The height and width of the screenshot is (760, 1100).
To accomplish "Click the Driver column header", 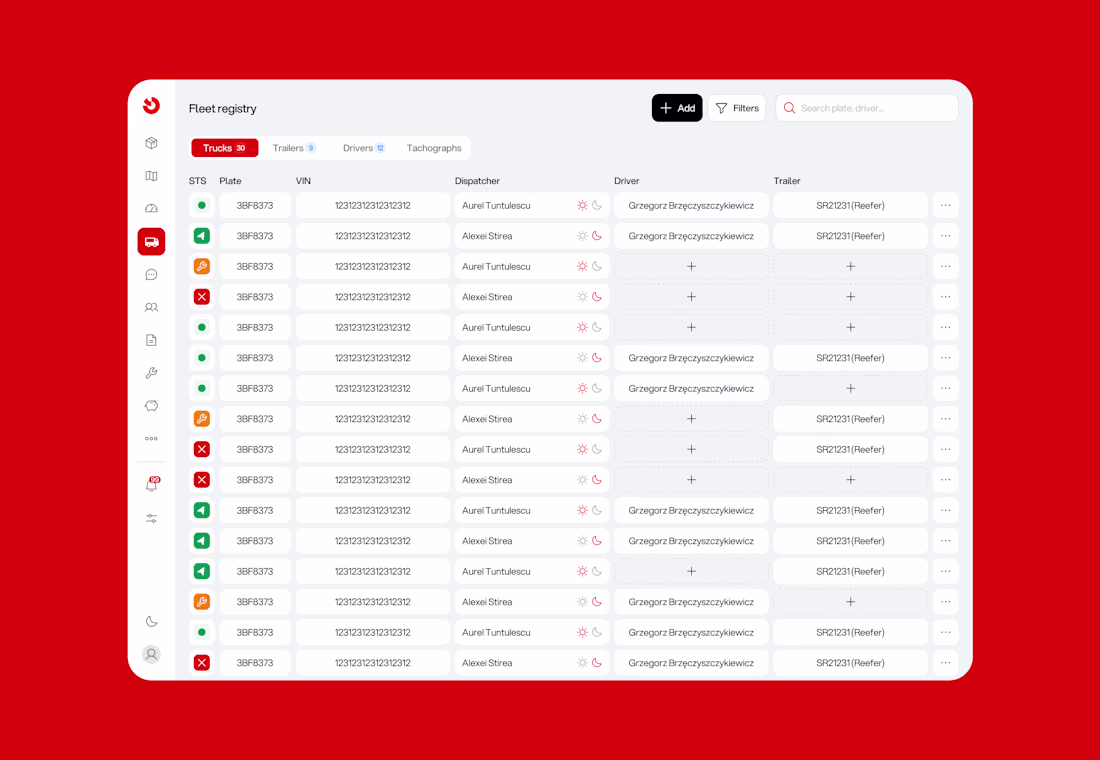I will [626, 181].
